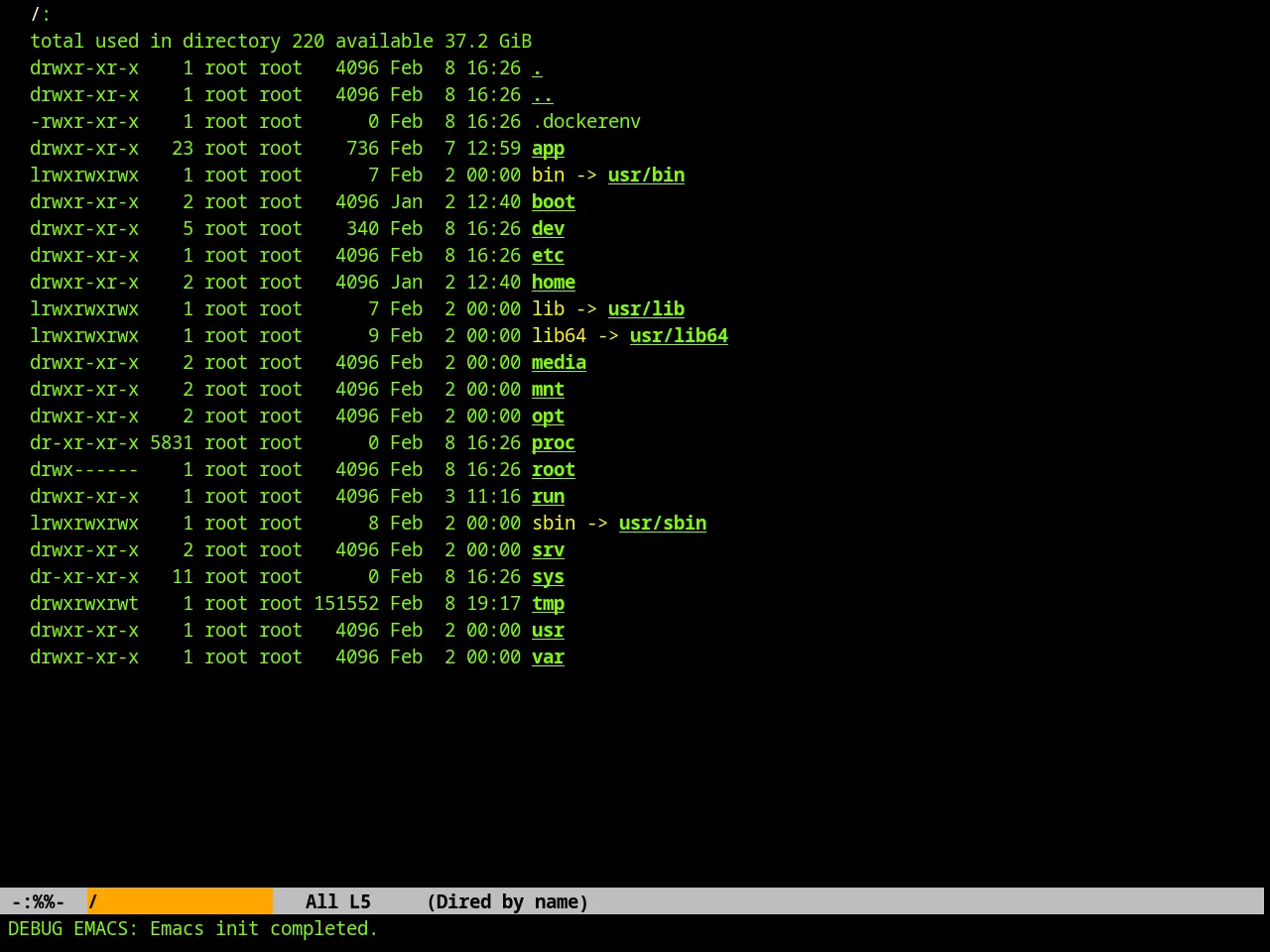Go to parent directory '..' entry

pyautogui.click(x=543, y=95)
